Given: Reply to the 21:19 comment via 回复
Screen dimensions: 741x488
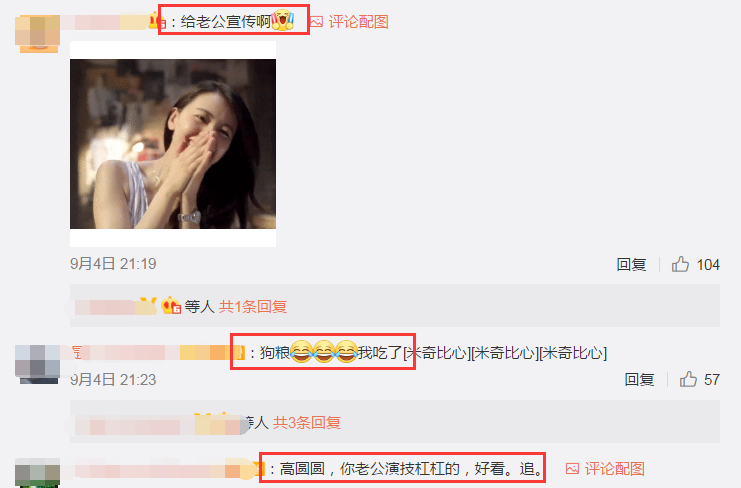Looking at the screenshot, I should tap(631, 264).
